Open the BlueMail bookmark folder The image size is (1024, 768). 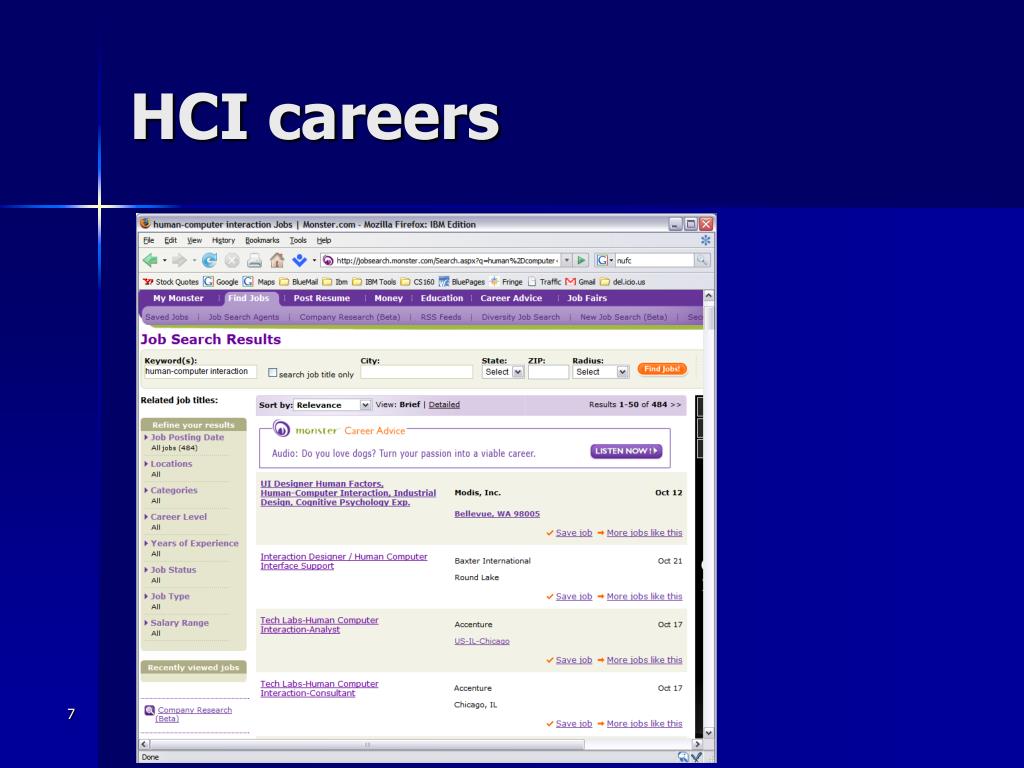298,282
